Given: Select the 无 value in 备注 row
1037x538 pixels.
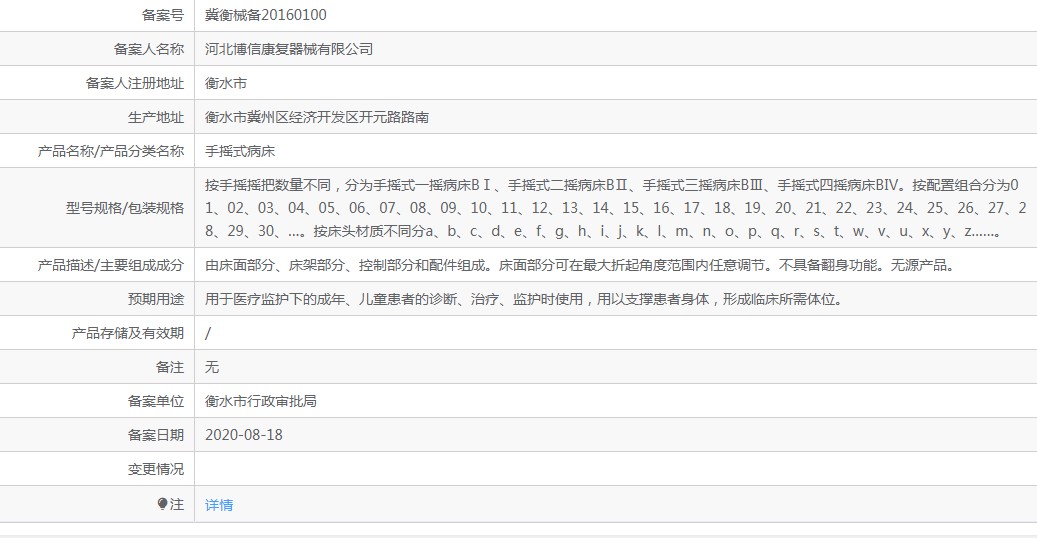Looking at the screenshot, I should click(212, 367).
